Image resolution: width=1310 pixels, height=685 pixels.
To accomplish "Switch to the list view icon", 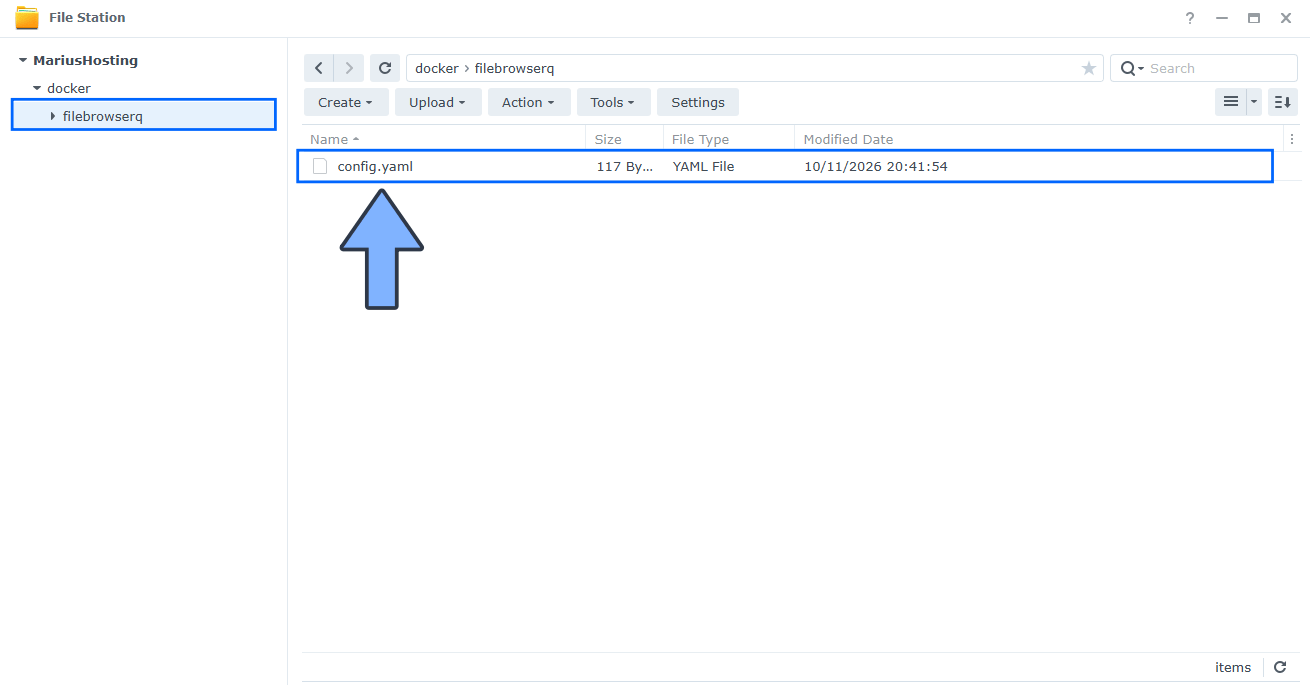I will tap(1231, 102).
